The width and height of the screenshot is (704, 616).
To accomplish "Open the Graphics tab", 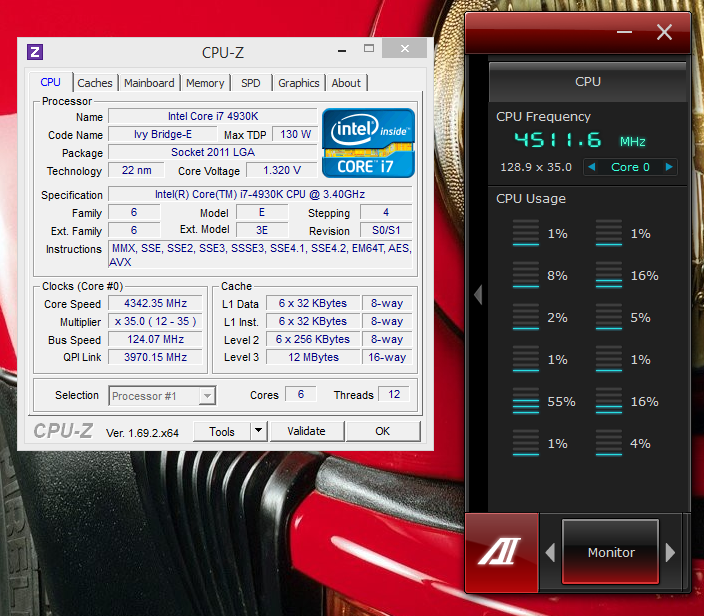I will (x=299, y=83).
